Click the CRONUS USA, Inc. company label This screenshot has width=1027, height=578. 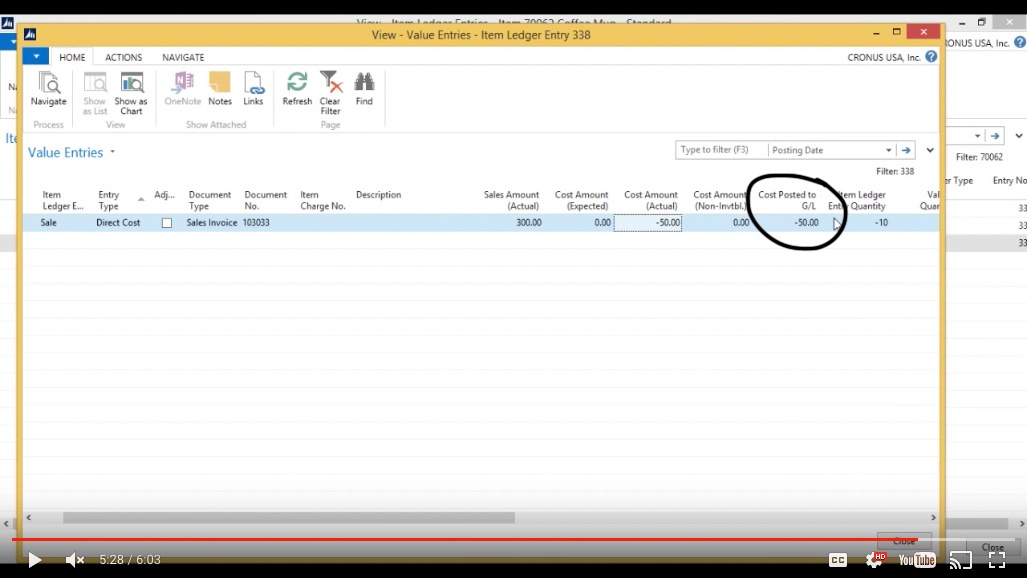click(x=884, y=58)
